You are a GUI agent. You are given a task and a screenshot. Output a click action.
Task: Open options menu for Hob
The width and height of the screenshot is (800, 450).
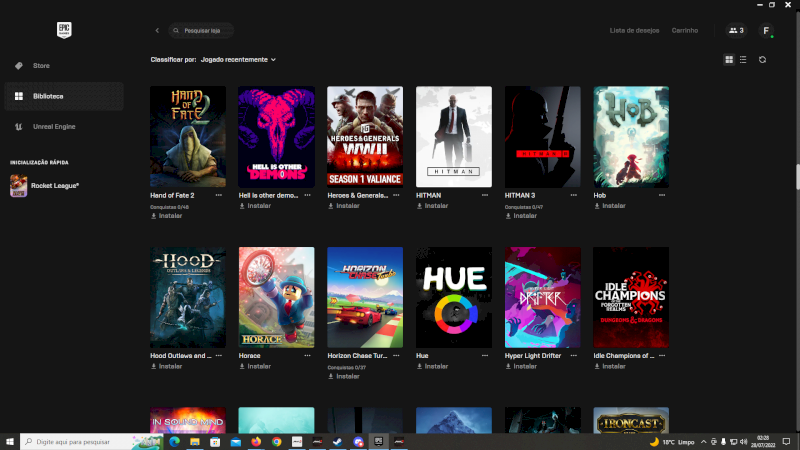662,195
